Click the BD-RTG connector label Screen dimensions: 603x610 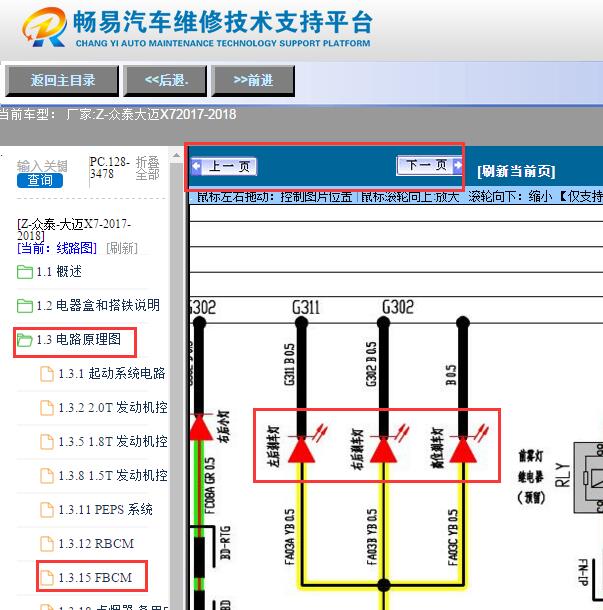point(225,543)
